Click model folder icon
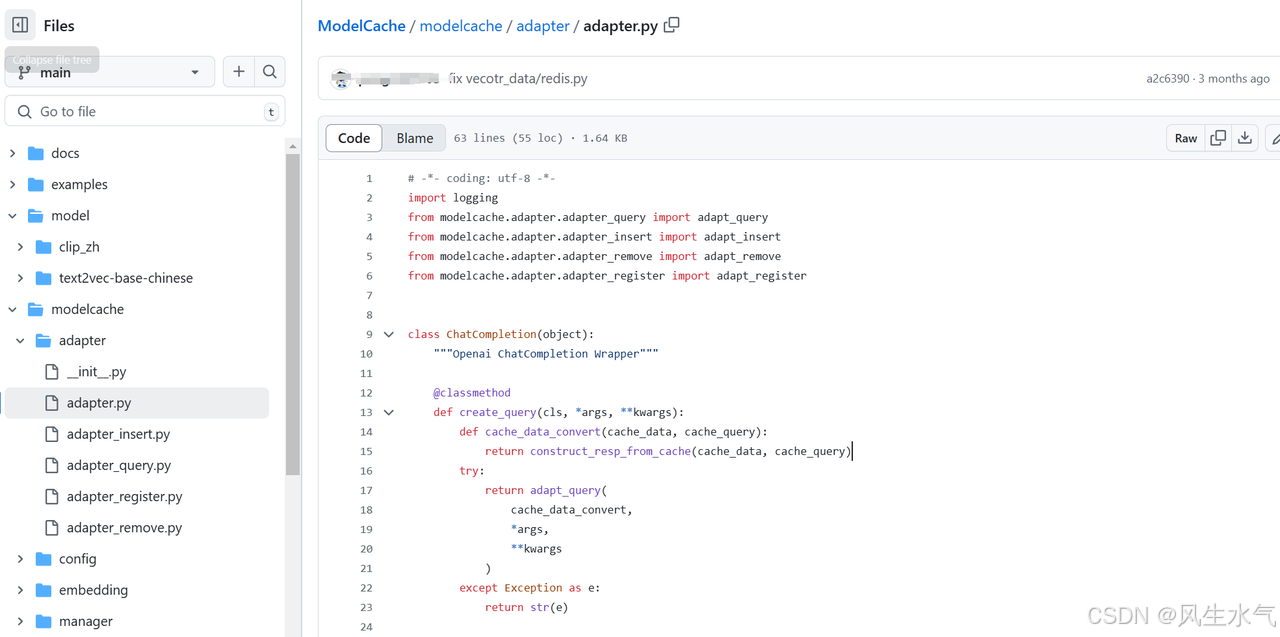This screenshot has height=637, width=1280. [36, 215]
